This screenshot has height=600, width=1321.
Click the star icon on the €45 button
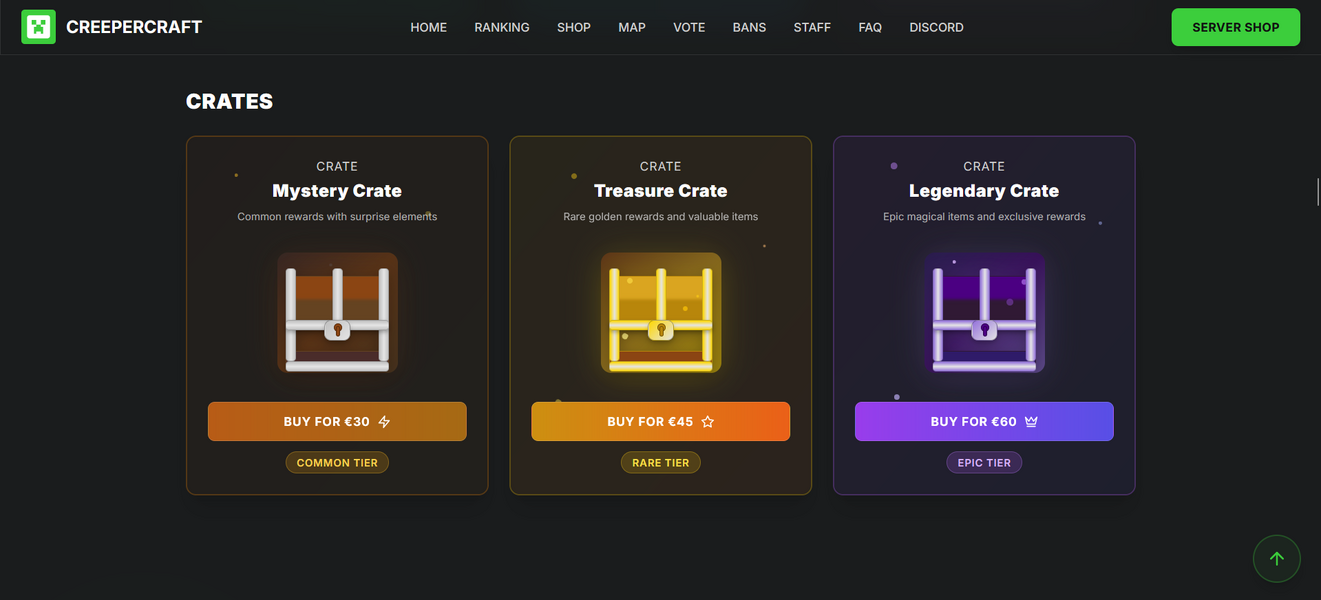tap(708, 422)
